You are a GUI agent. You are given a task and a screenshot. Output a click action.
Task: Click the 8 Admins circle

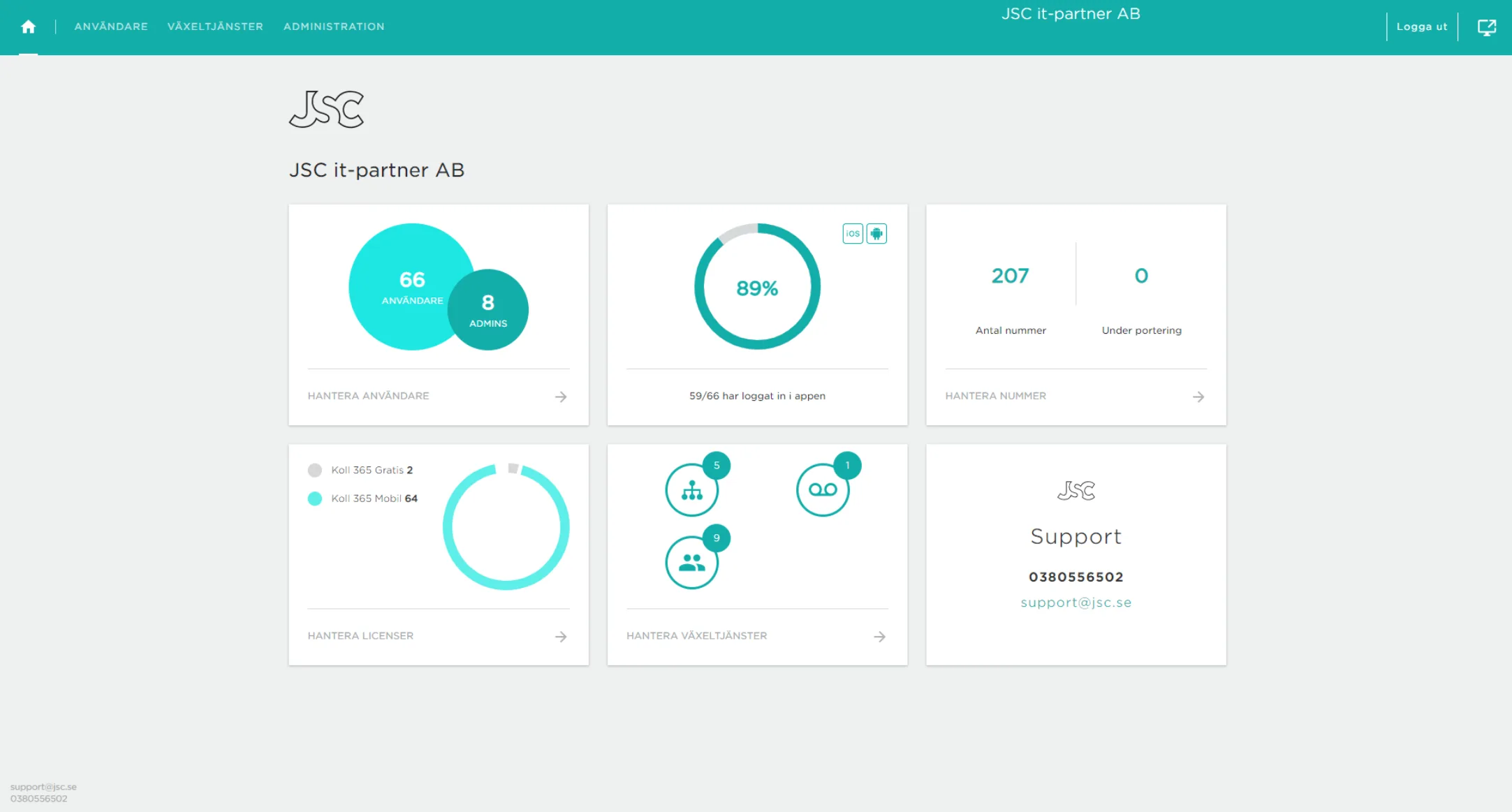tap(488, 309)
